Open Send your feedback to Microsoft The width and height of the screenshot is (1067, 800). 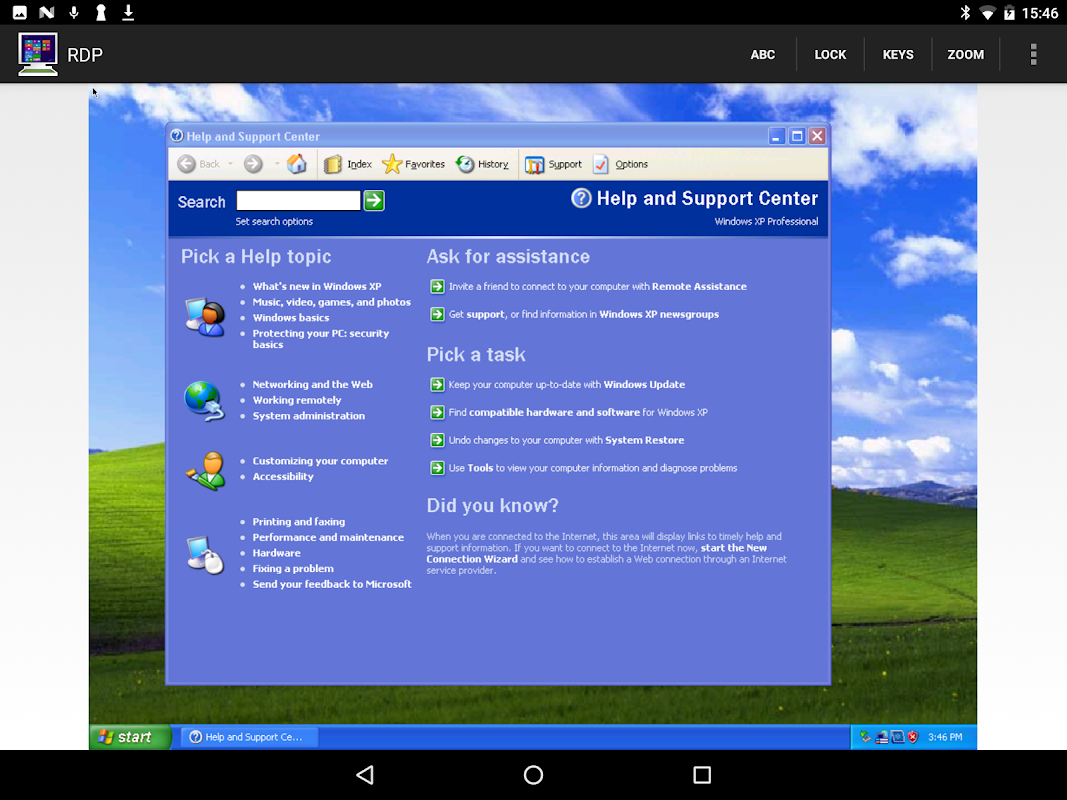click(x=332, y=584)
